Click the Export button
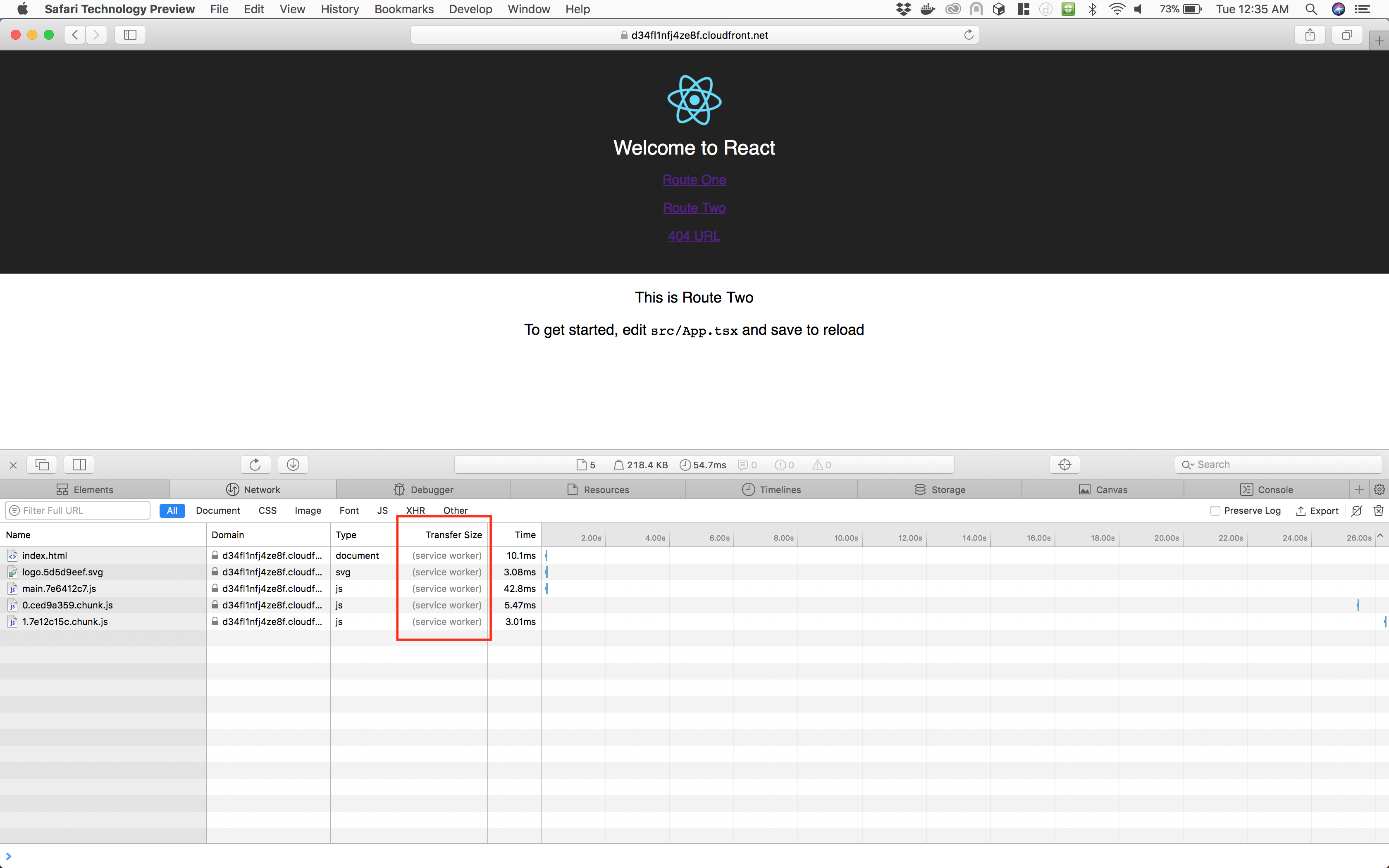 coord(1317,510)
